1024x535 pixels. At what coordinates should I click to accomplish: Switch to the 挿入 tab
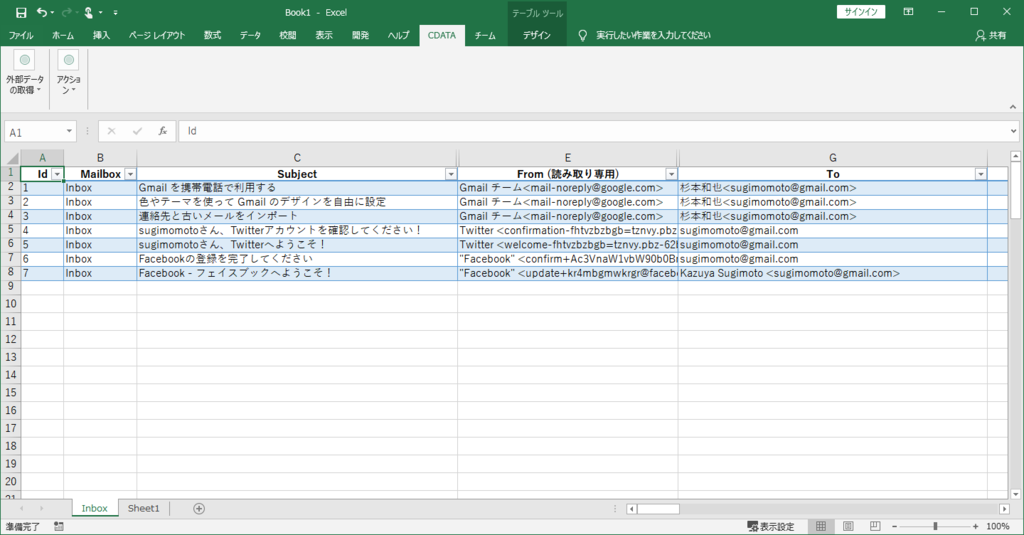pyautogui.click(x=101, y=35)
